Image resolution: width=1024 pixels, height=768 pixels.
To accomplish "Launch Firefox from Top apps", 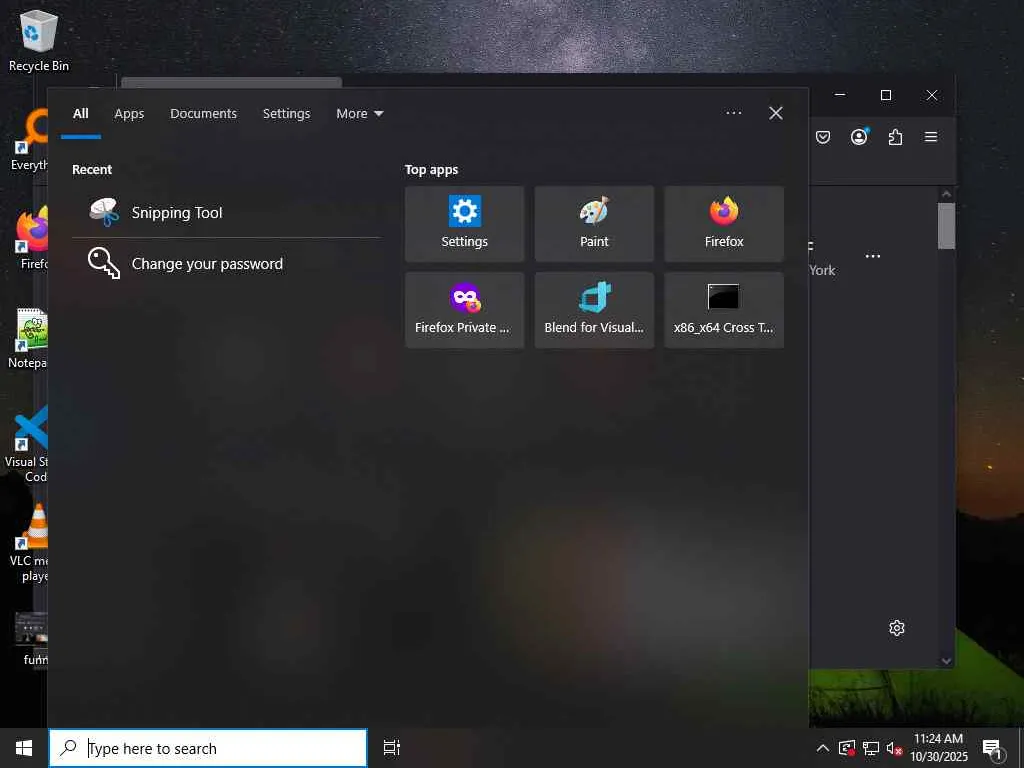I will tap(724, 224).
